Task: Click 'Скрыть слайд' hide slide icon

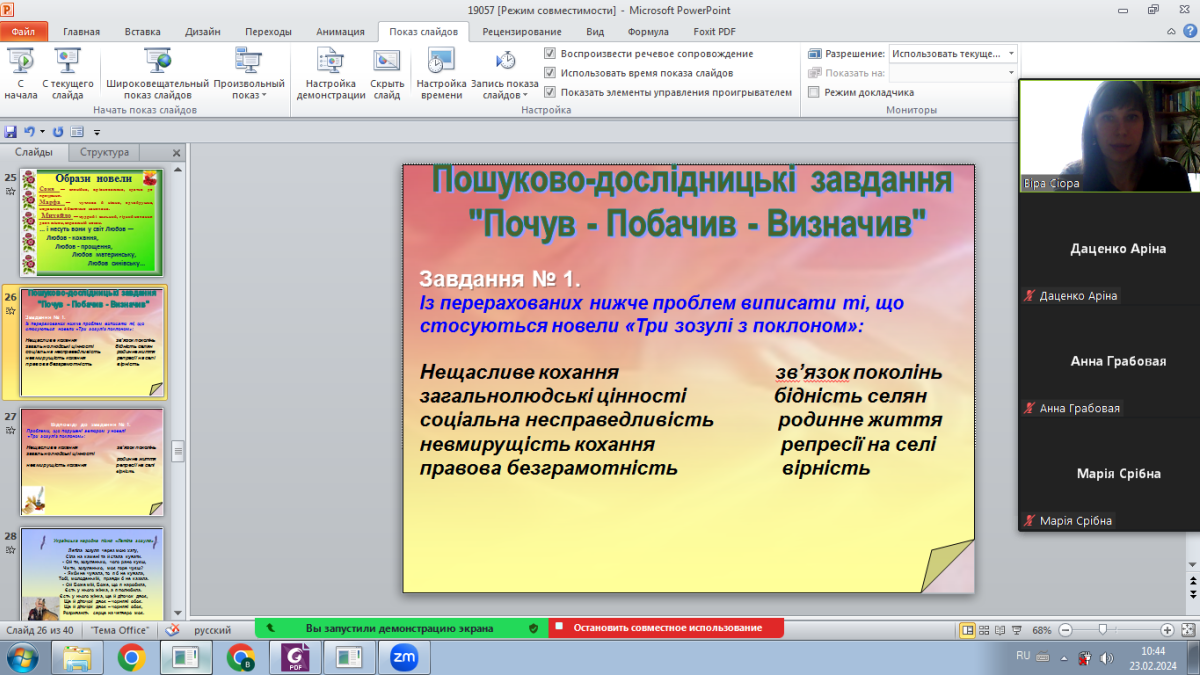Action: coord(387,62)
